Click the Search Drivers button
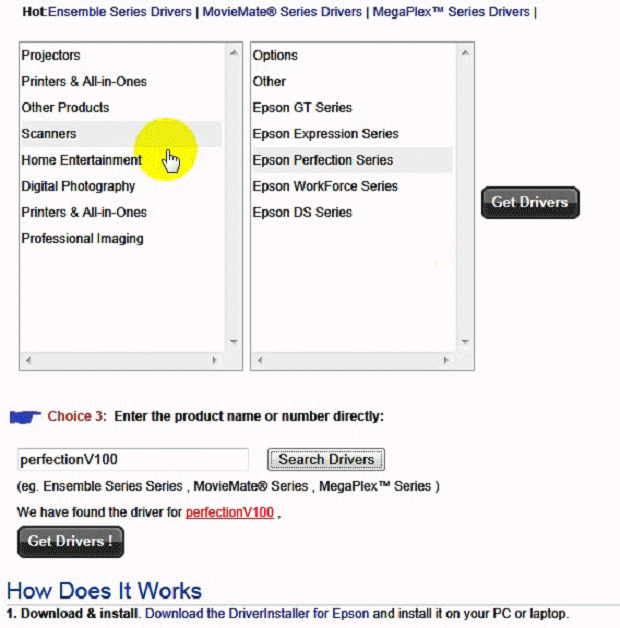The image size is (620, 628). 326,459
